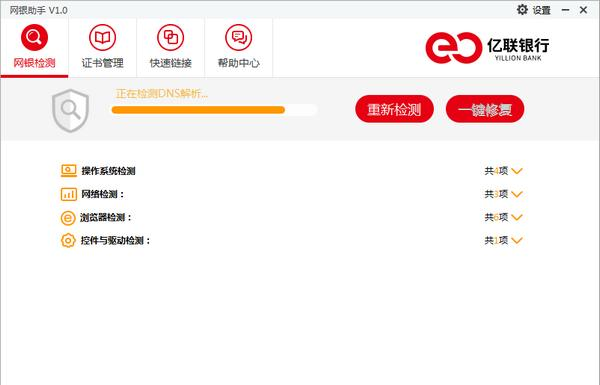
Task: Select the 浏览器检测 row label
Action: [106, 218]
